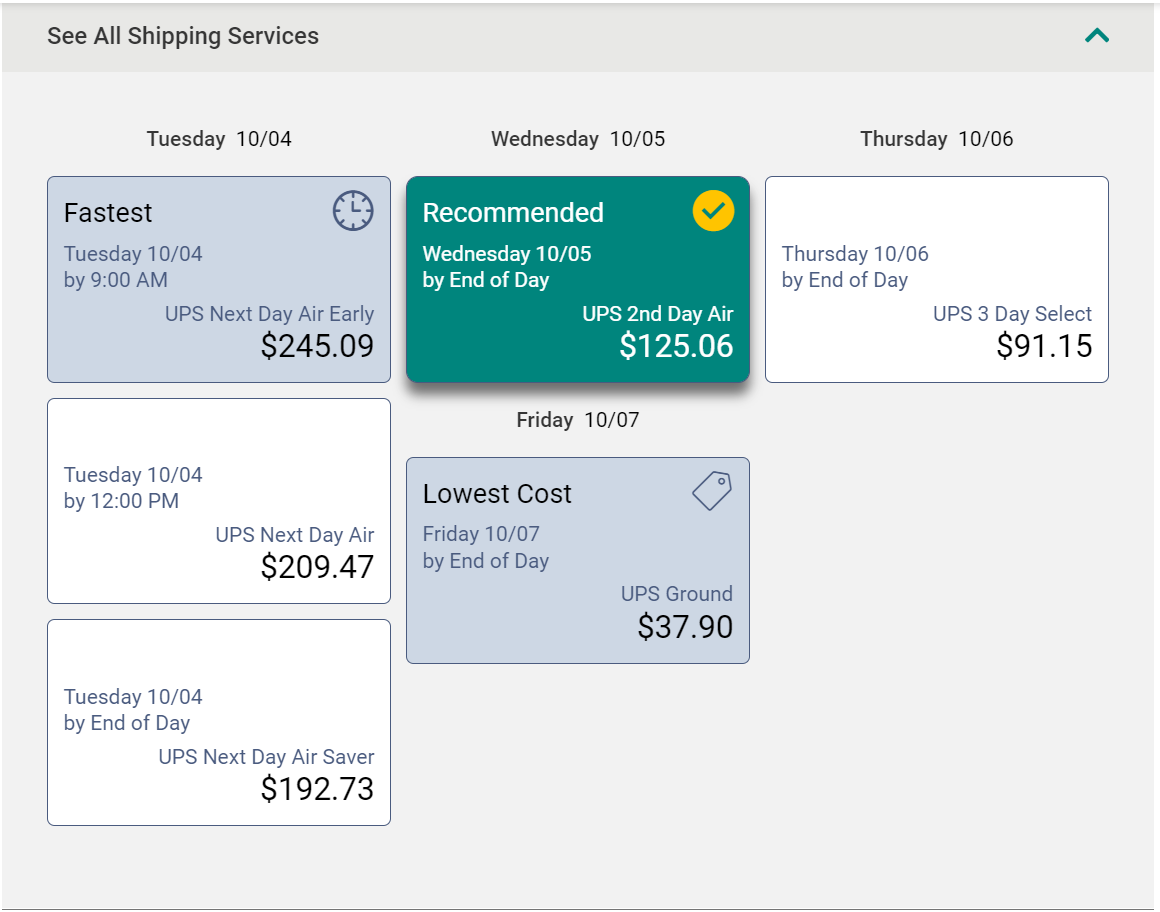Image resolution: width=1160 pixels, height=912 pixels.
Task: Select UPS 2nd Day Air option
Action: coord(578,280)
